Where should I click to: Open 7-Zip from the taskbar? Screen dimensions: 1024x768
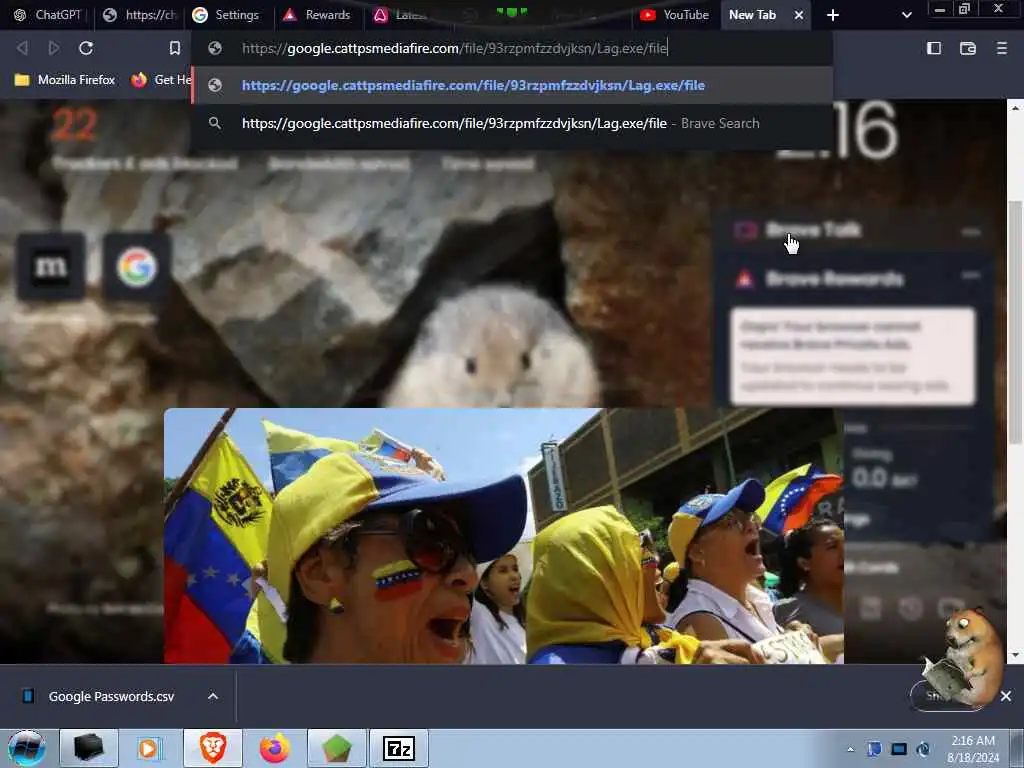399,748
